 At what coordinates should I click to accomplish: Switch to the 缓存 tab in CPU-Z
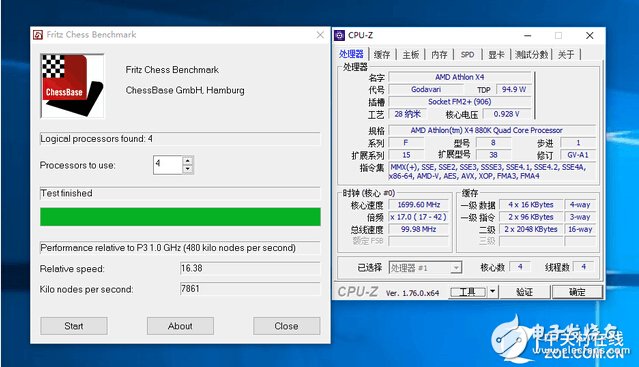(x=382, y=55)
